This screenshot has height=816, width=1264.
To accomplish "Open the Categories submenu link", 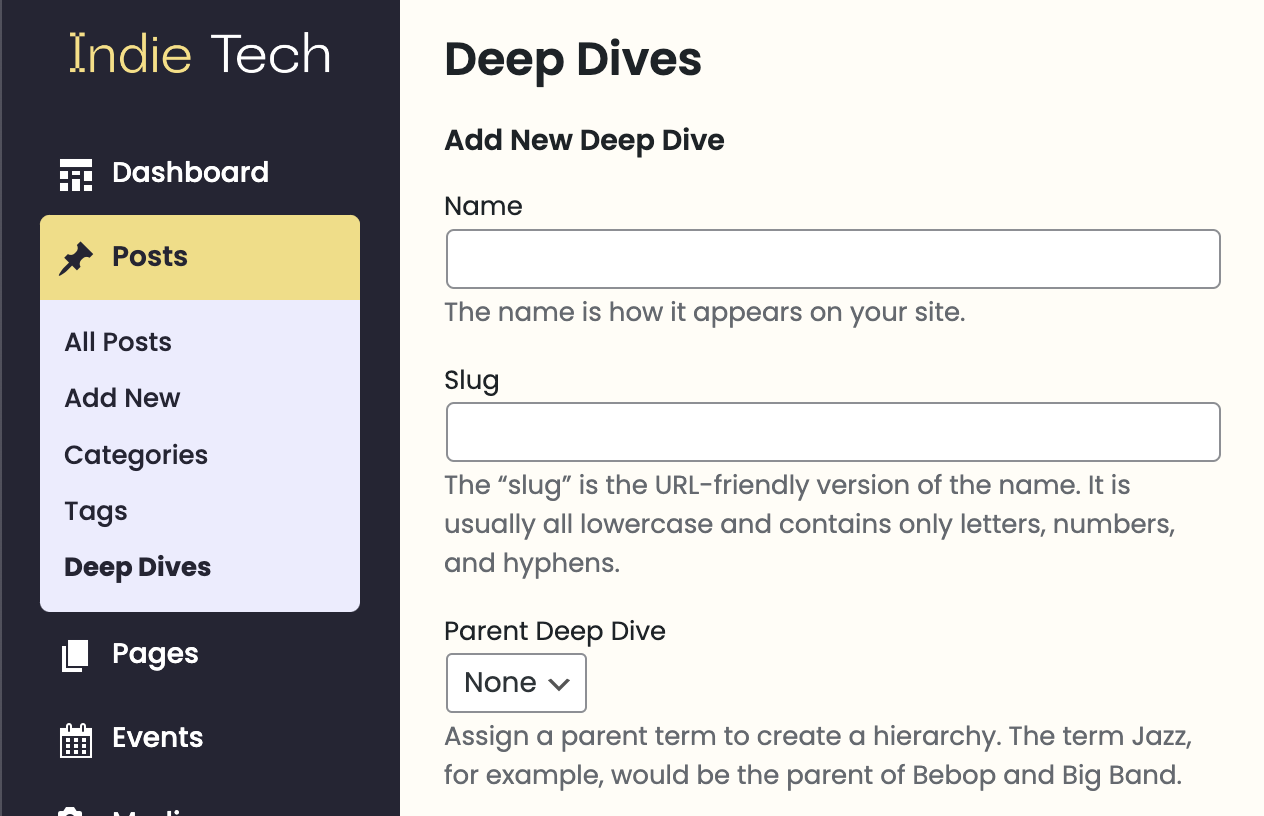I will click(x=136, y=455).
